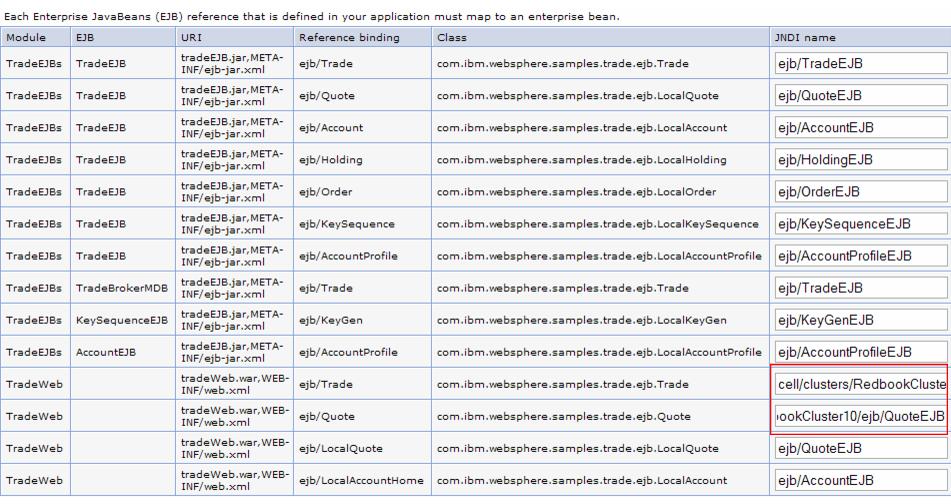Click JNDI field for TradeEJB's ejb/Trade reference
This screenshot has height=504, width=951.
(x=861, y=64)
